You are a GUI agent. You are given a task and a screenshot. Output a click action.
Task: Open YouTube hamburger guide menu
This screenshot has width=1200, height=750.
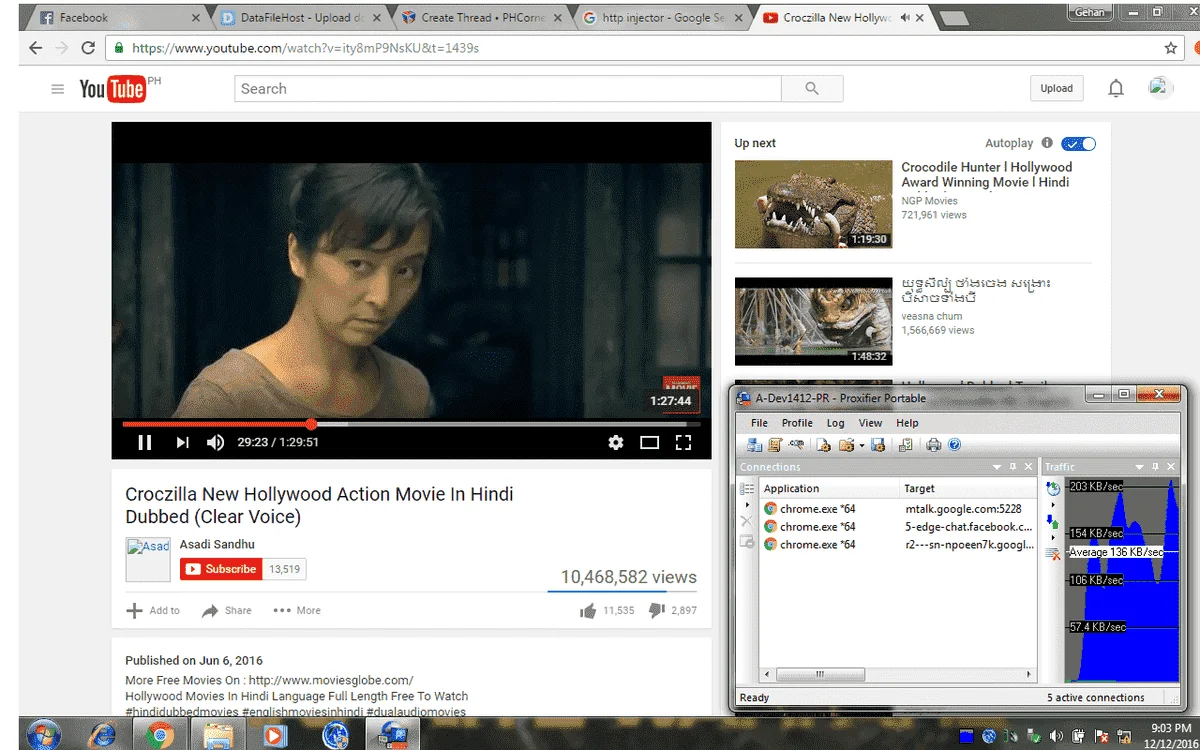(x=57, y=89)
